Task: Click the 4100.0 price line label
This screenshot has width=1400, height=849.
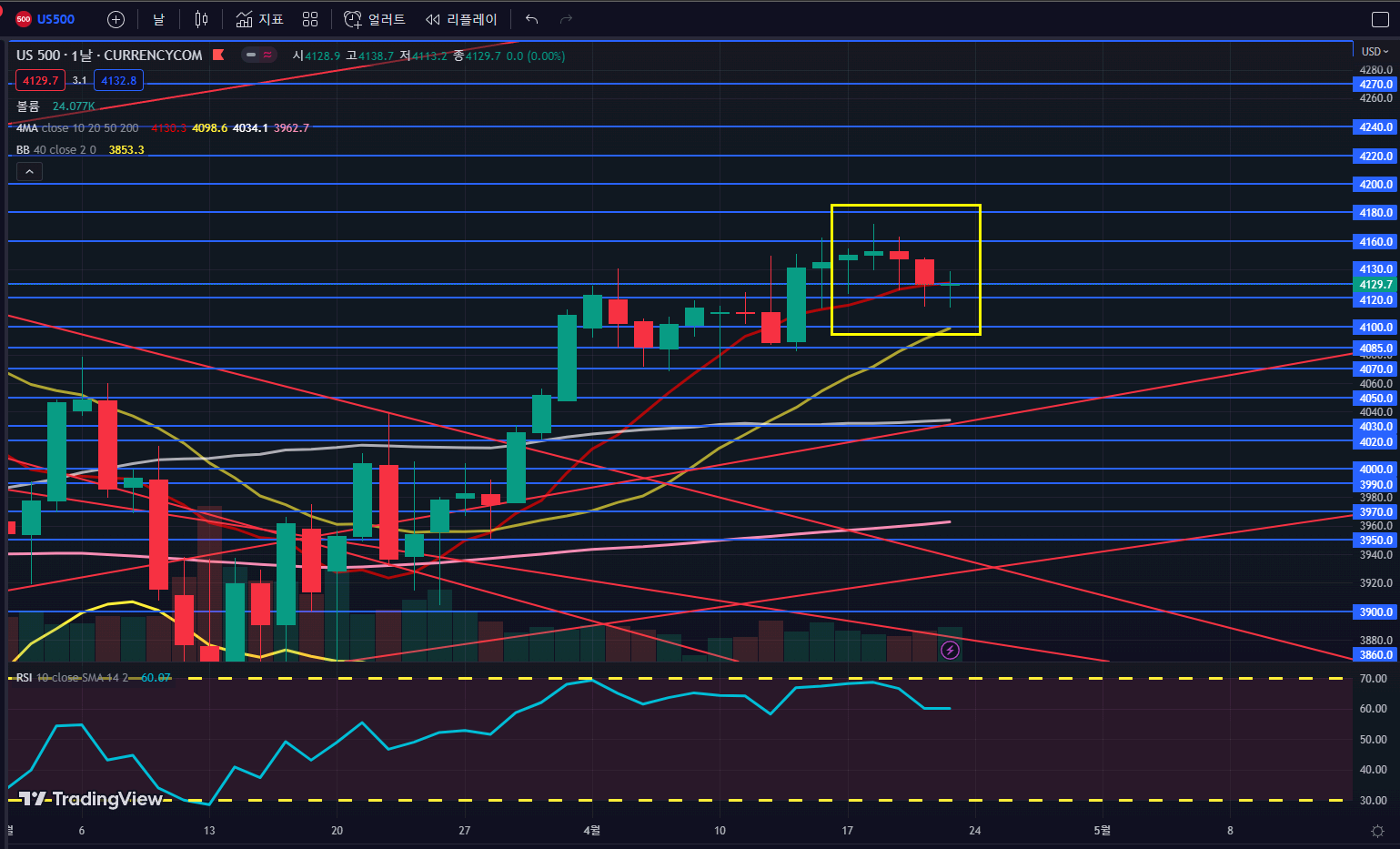Action: pyautogui.click(x=1375, y=328)
